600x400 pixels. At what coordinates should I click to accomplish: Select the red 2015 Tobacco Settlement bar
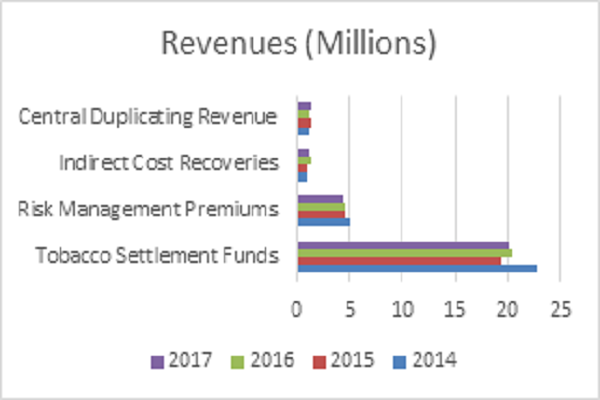click(399, 261)
